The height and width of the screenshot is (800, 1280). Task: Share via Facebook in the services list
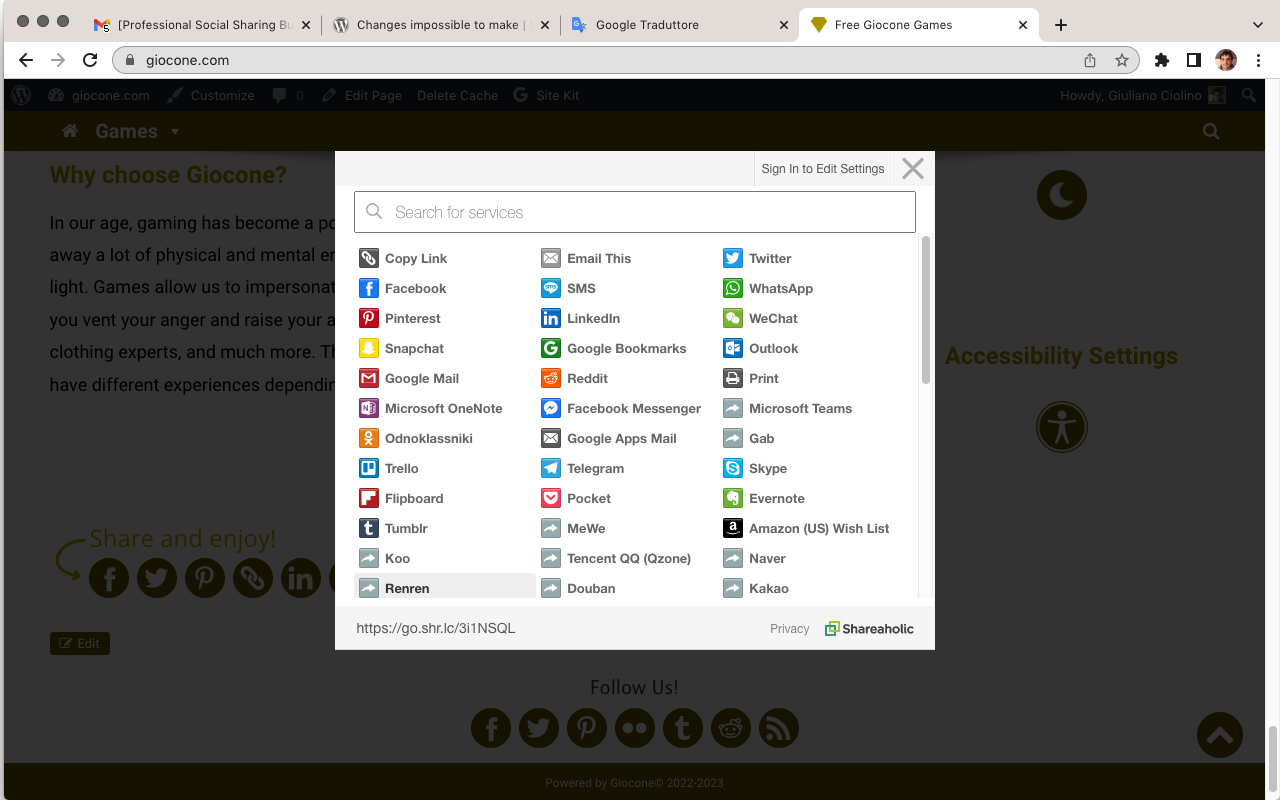pyautogui.click(x=403, y=288)
